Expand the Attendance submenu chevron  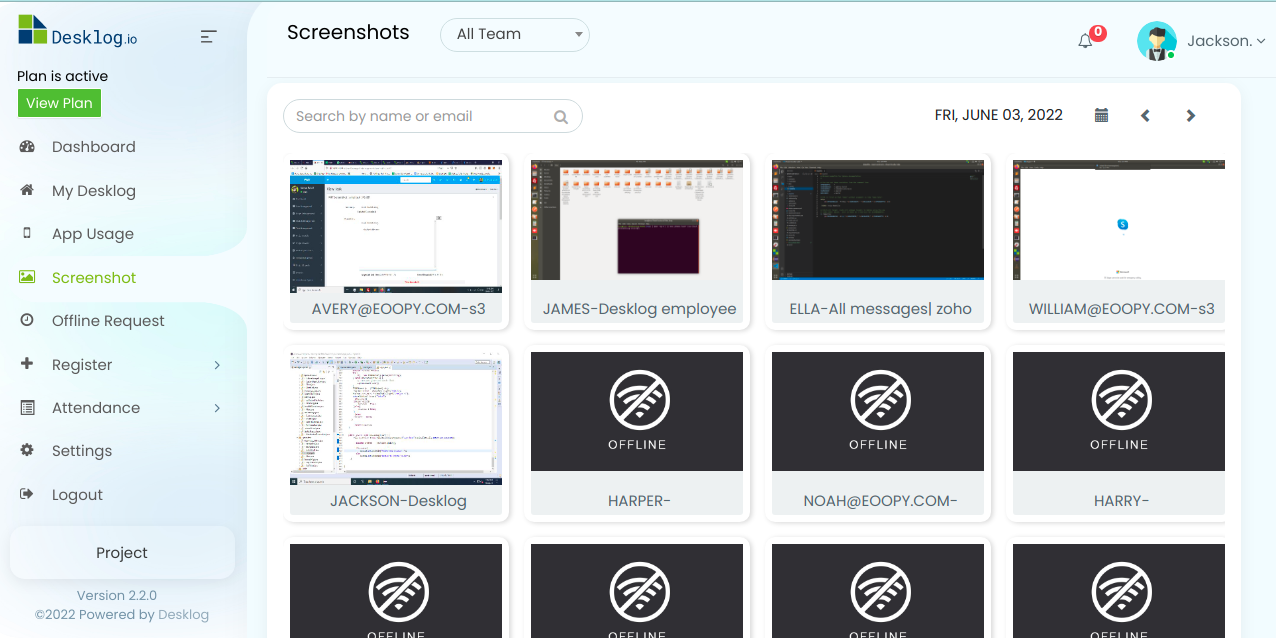[217, 408]
